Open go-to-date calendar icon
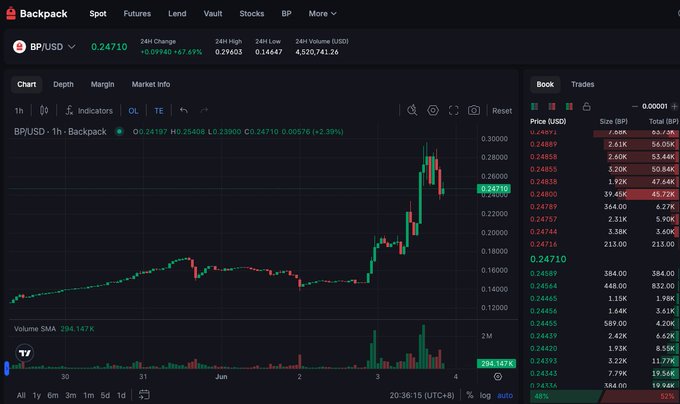The width and height of the screenshot is (680, 404). point(144,394)
